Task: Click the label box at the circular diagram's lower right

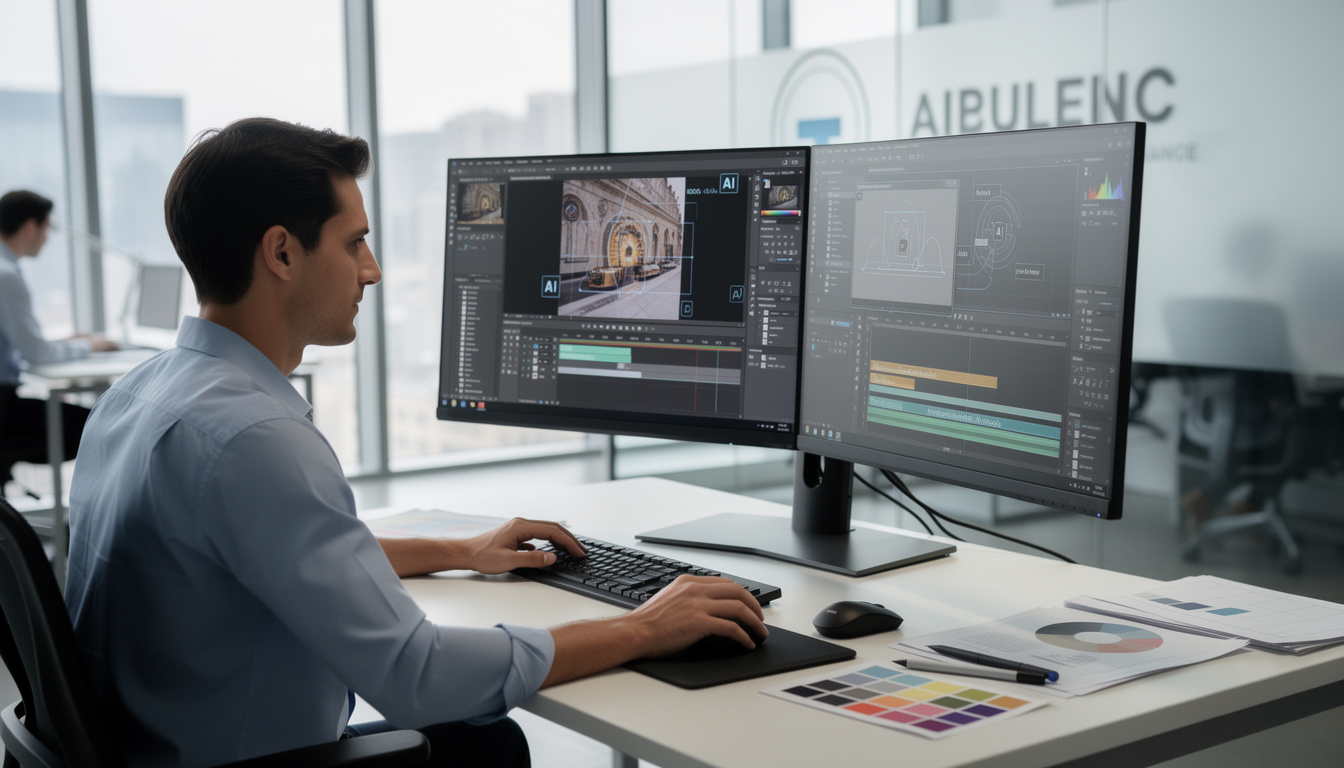Action: [1029, 271]
